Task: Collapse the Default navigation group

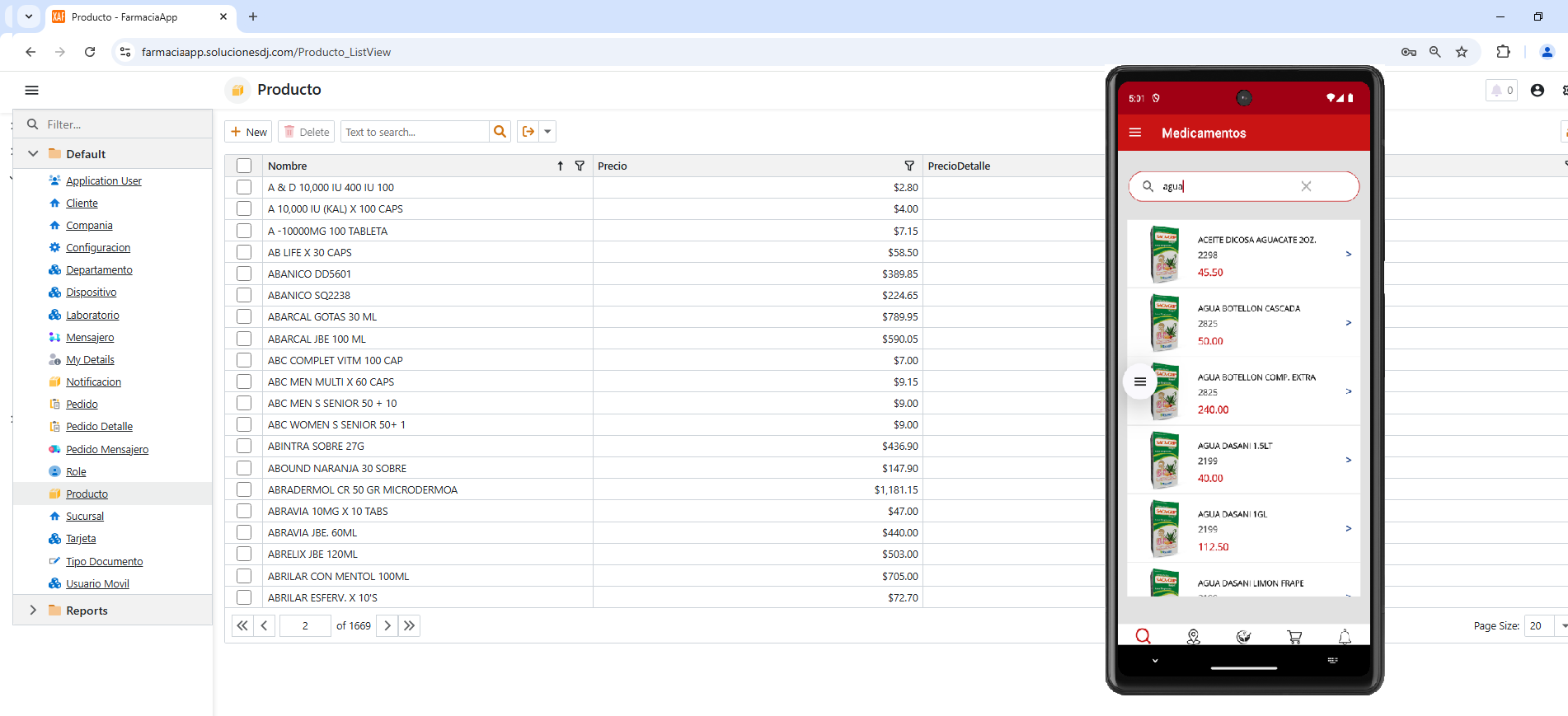Action: (x=33, y=153)
